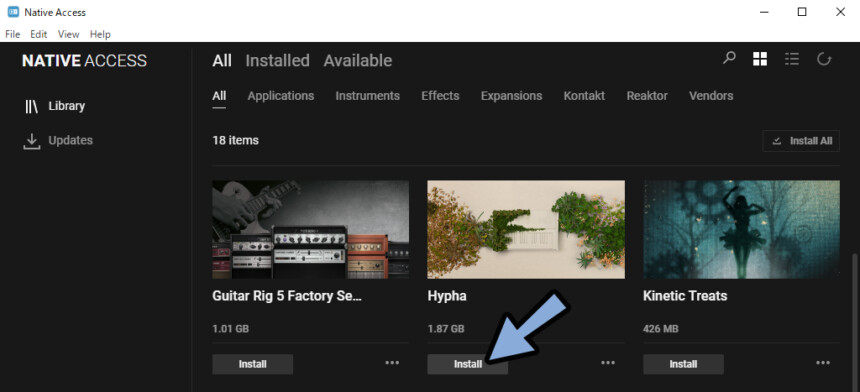
Task: Click the Guitar Rig 5 product thumbnail
Action: point(310,230)
